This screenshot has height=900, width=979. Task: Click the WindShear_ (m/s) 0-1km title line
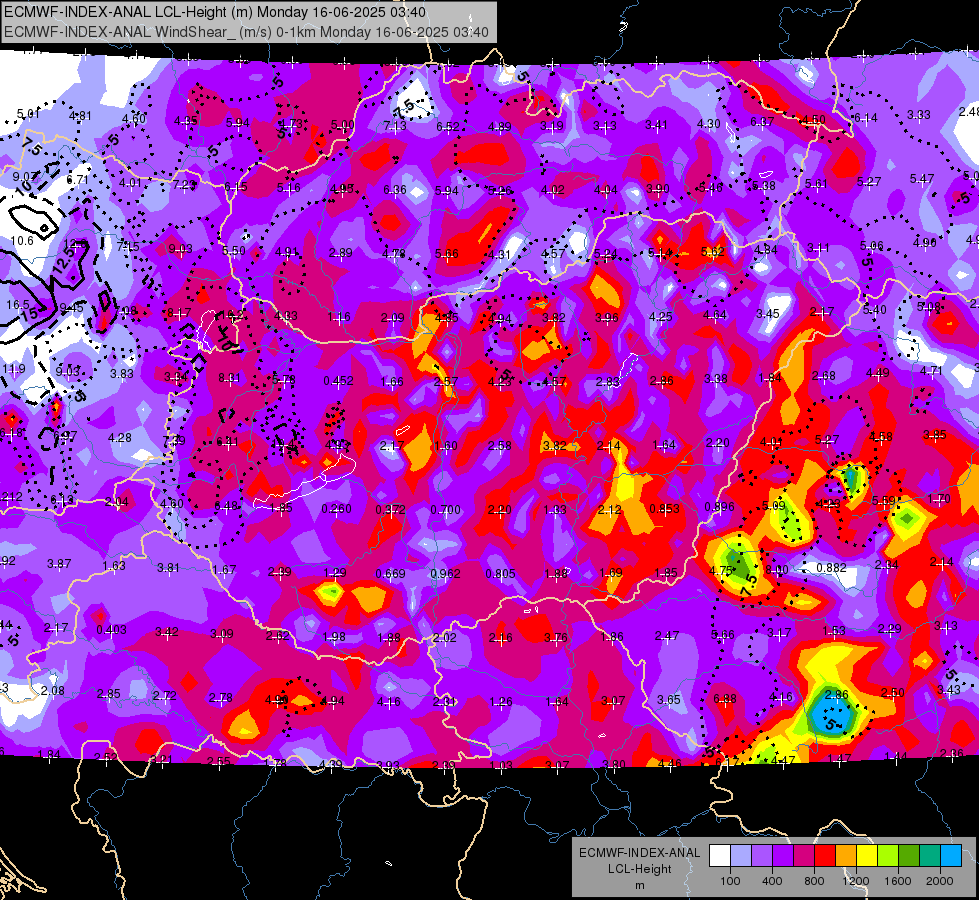click(x=246, y=32)
